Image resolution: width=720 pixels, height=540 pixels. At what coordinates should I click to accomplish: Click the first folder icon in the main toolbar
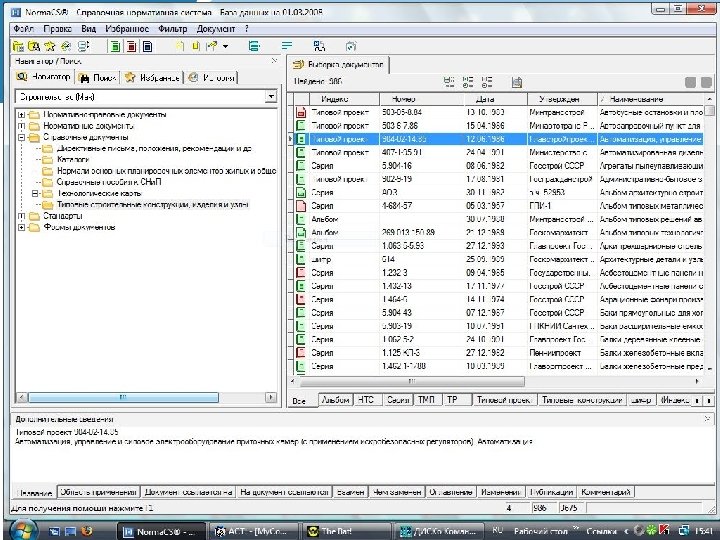pos(18,46)
